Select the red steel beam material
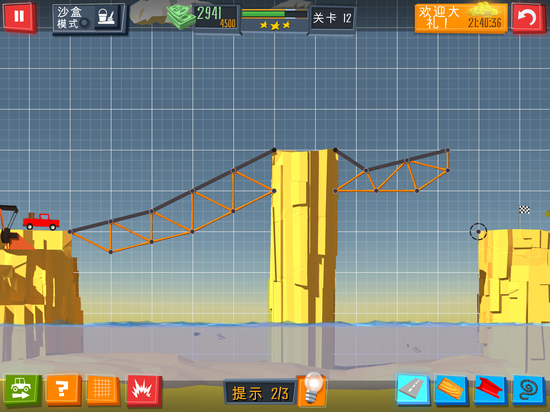This screenshot has width=550, height=412. (x=490, y=390)
